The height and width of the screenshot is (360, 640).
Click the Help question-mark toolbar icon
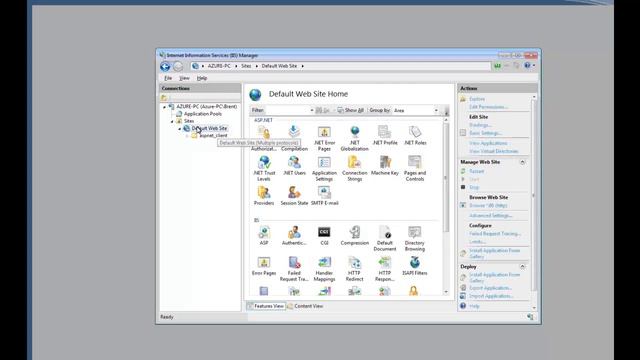[527, 66]
